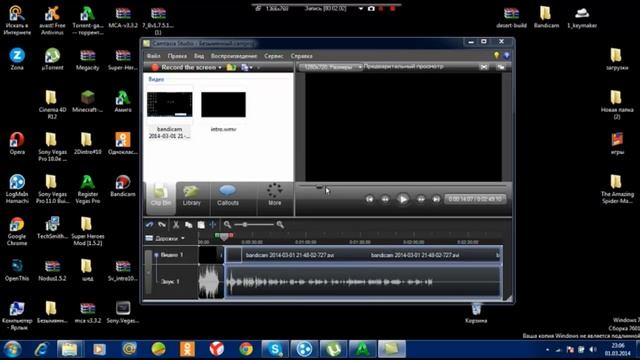The image size is (640, 360).
Task: Open the Вид menu
Action: pos(199,56)
